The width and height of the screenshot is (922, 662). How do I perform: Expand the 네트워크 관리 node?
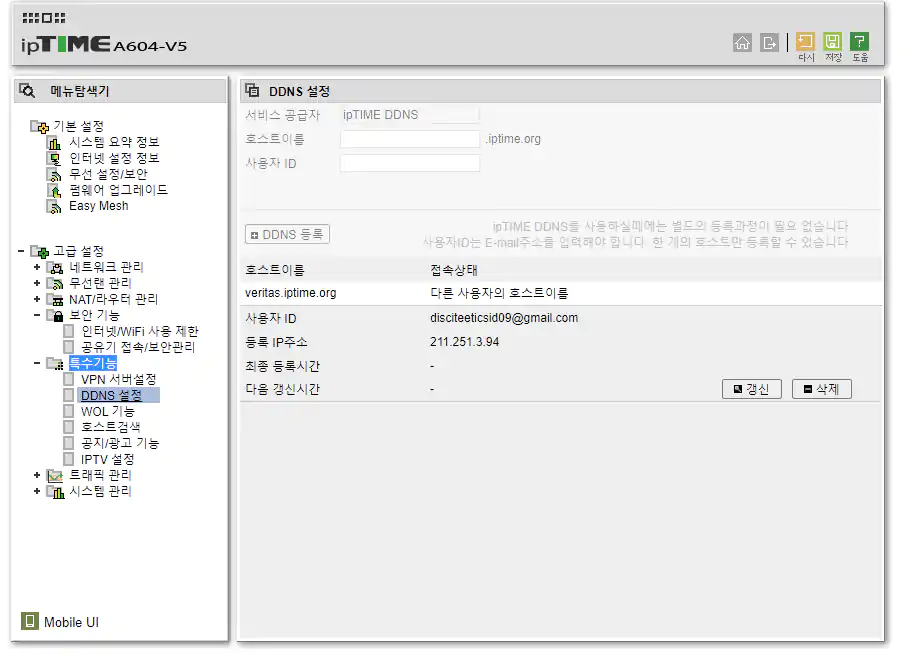tap(37, 268)
